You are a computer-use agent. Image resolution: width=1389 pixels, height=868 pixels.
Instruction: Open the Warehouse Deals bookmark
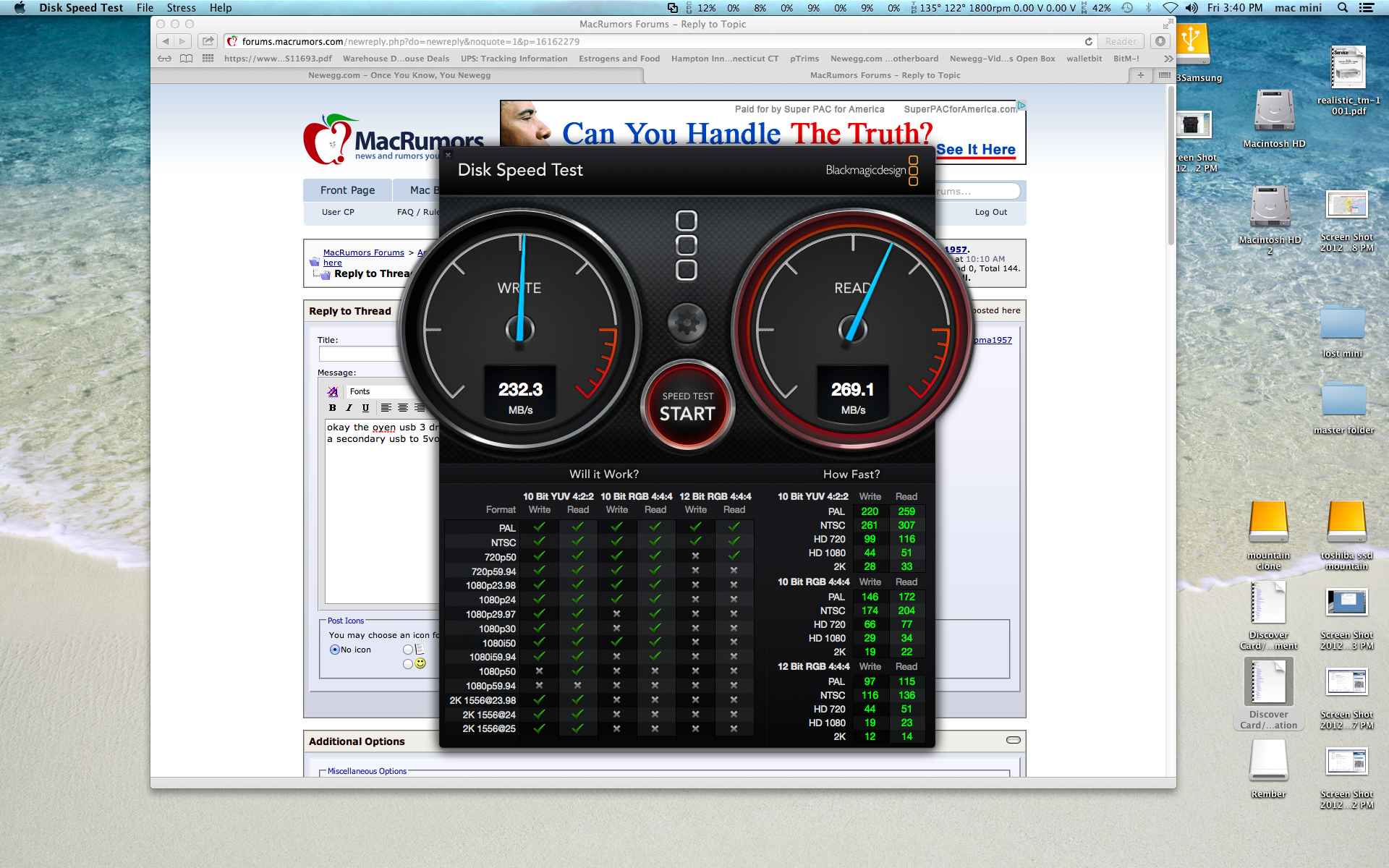click(396, 59)
